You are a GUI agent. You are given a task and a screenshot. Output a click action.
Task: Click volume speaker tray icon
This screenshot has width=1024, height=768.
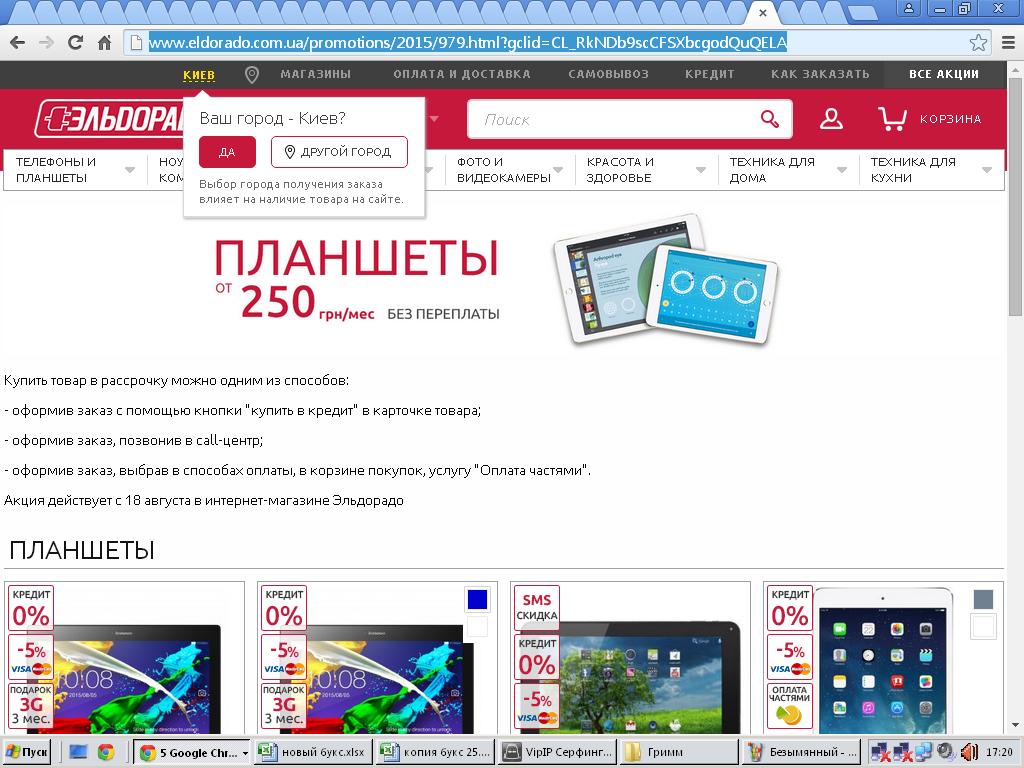[x=968, y=752]
